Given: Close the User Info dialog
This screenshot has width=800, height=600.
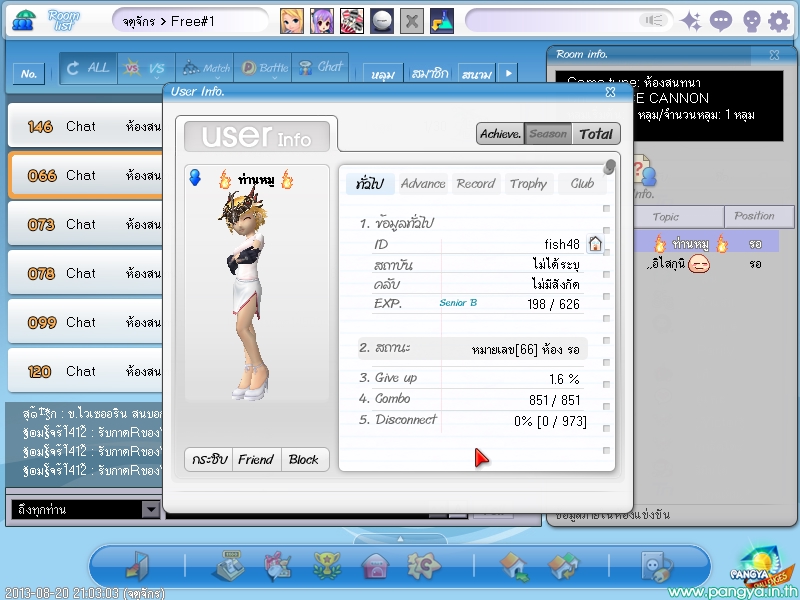Looking at the screenshot, I should point(610,91).
